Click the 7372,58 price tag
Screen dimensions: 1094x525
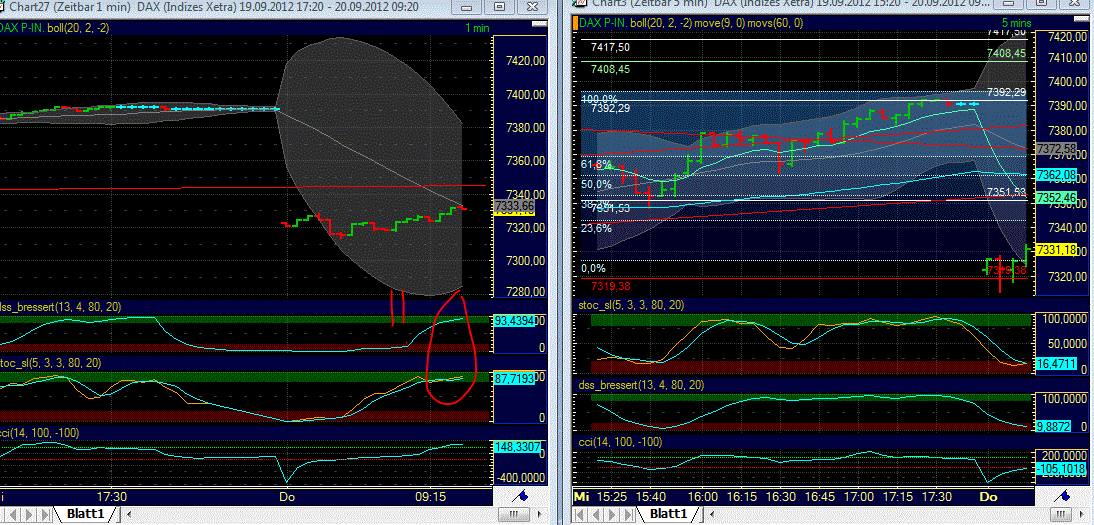(x=1057, y=149)
